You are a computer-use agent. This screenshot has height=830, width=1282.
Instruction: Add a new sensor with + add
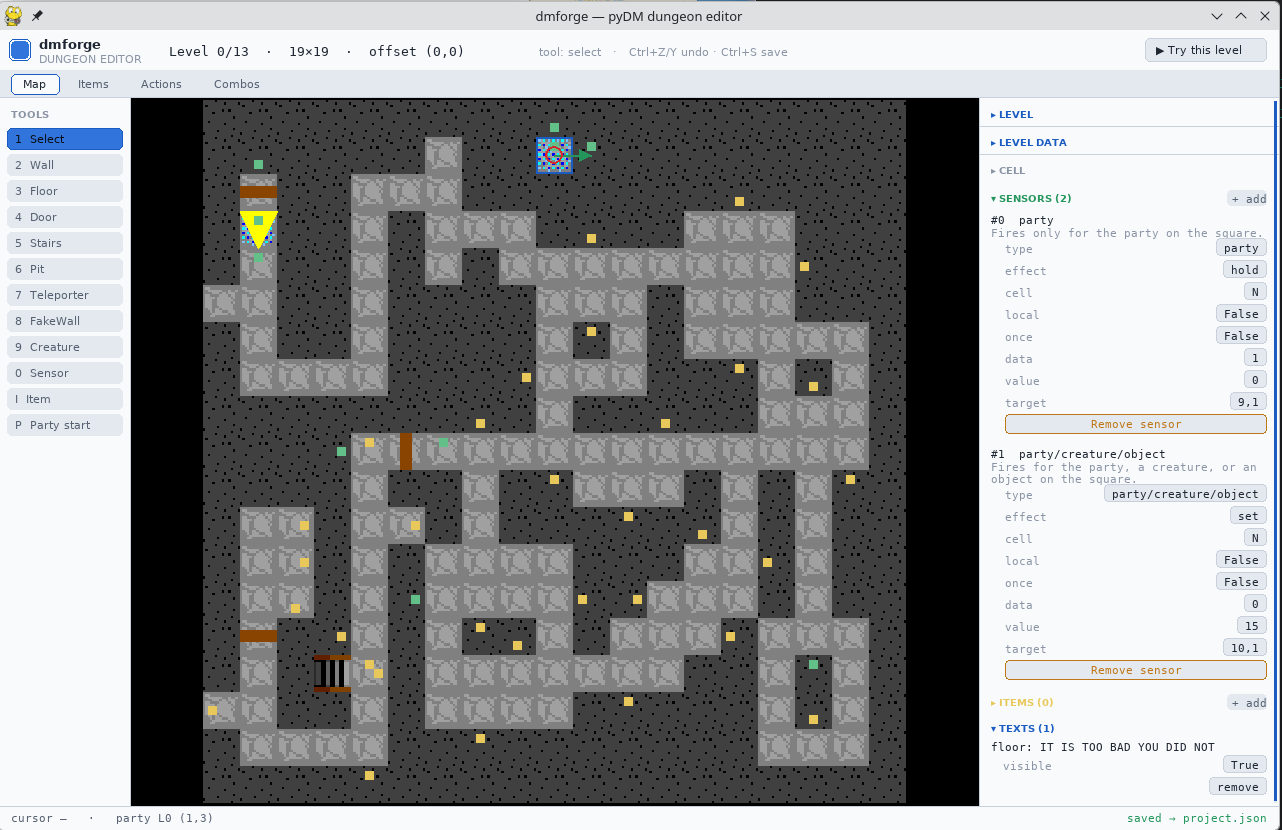coord(1248,199)
